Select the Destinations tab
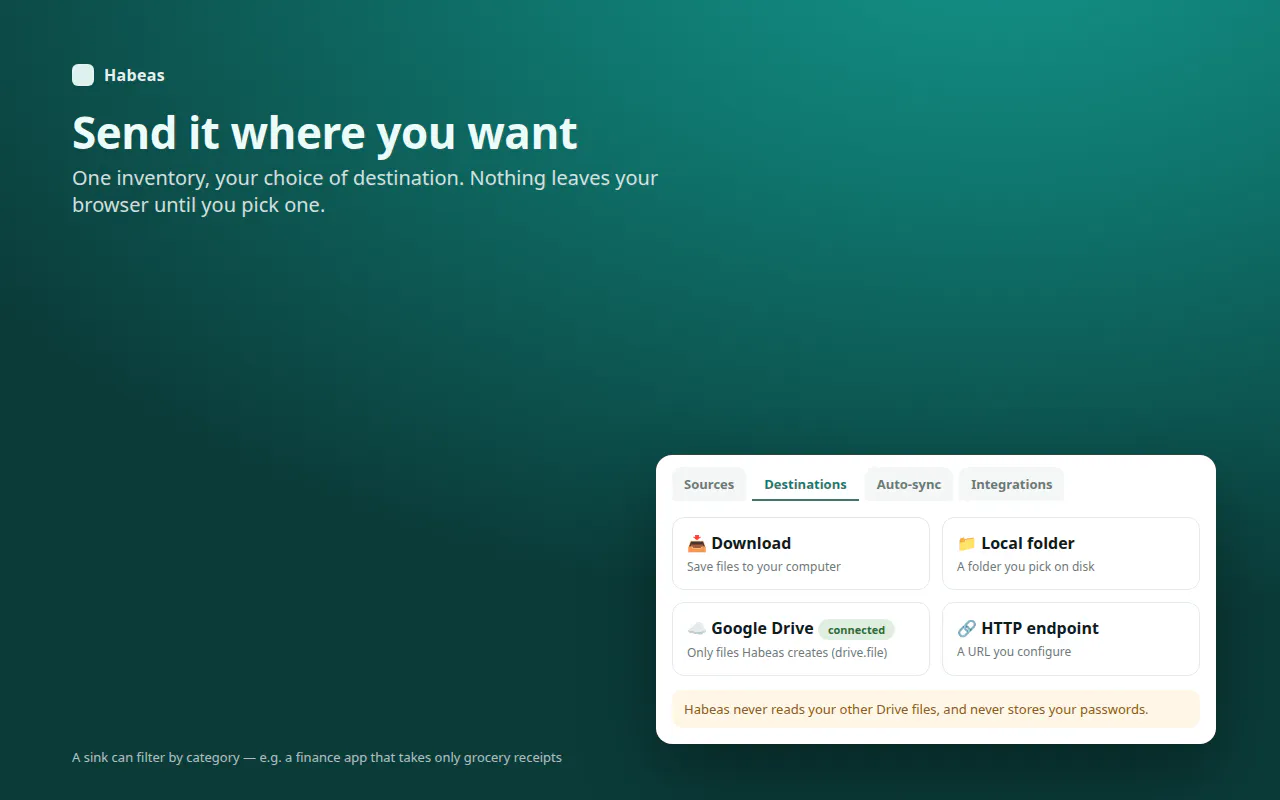1280x800 pixels. [x=805, y=484]
